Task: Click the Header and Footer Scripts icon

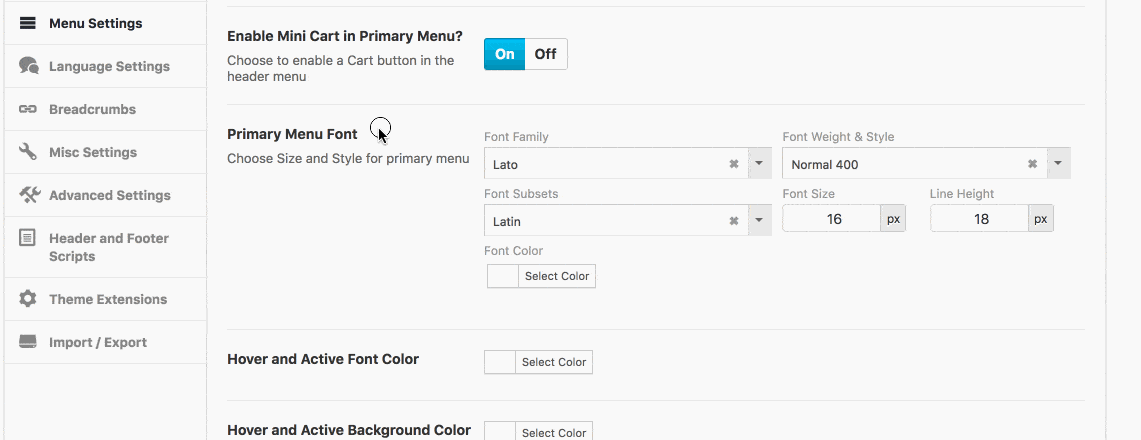Action: click(x=28, y=238)
